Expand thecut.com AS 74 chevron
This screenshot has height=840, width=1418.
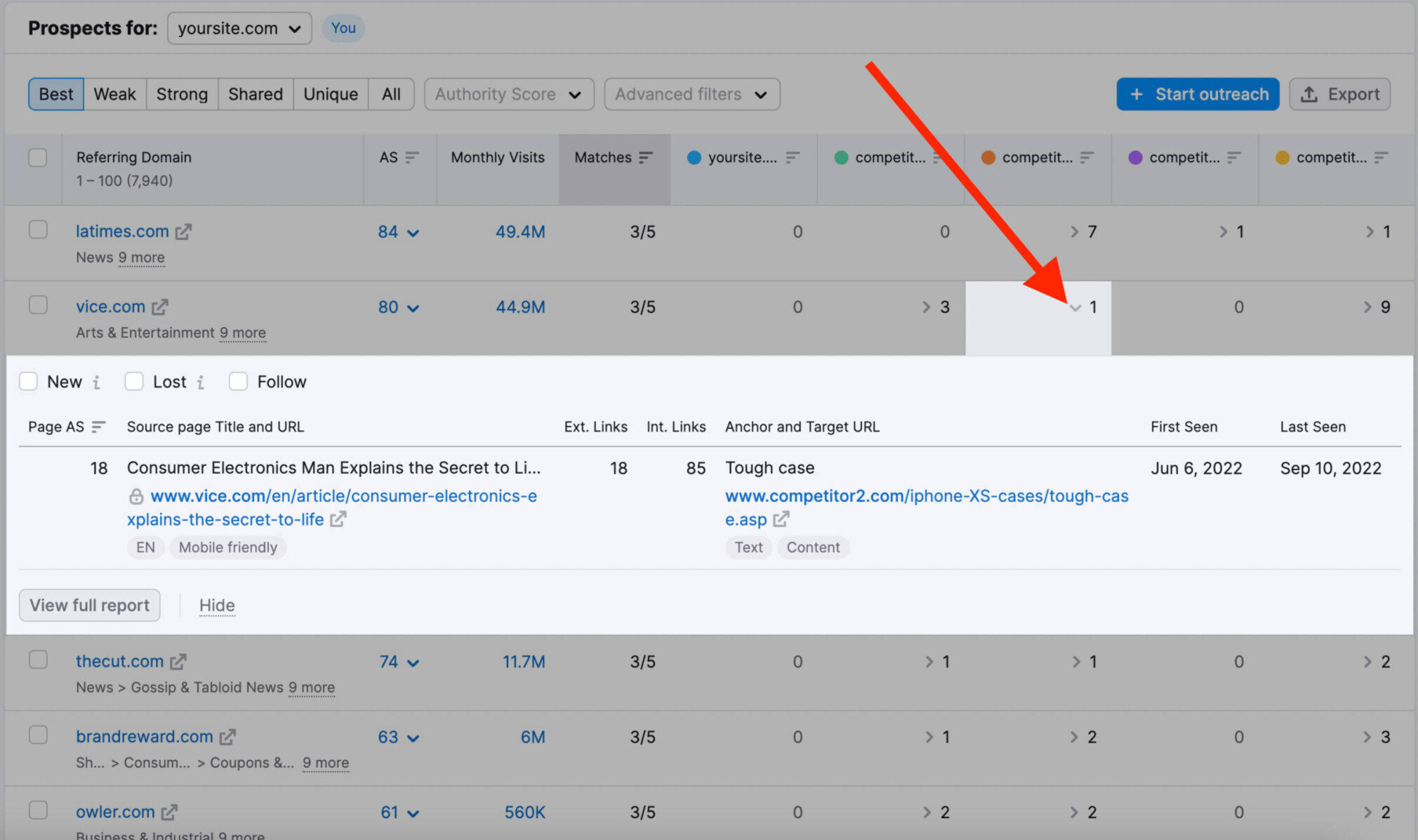click(x=413, y=663)
